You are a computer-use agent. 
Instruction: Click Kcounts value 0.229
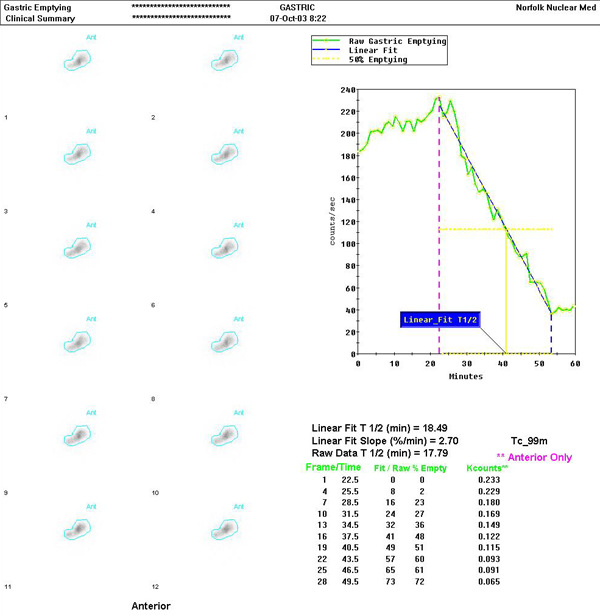click(489, 491)
